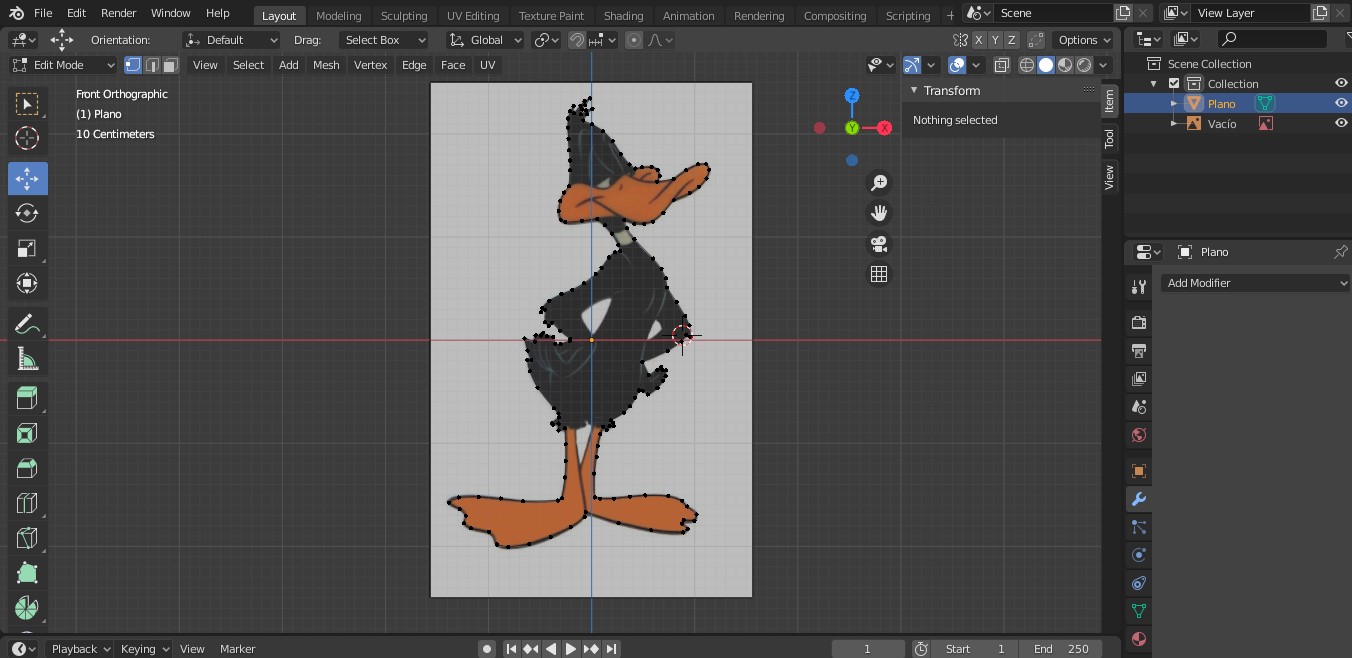Open the Edit Mode dropdown
The width and height of the screenshot is (1352, 658).
click(x=63, y=65)
